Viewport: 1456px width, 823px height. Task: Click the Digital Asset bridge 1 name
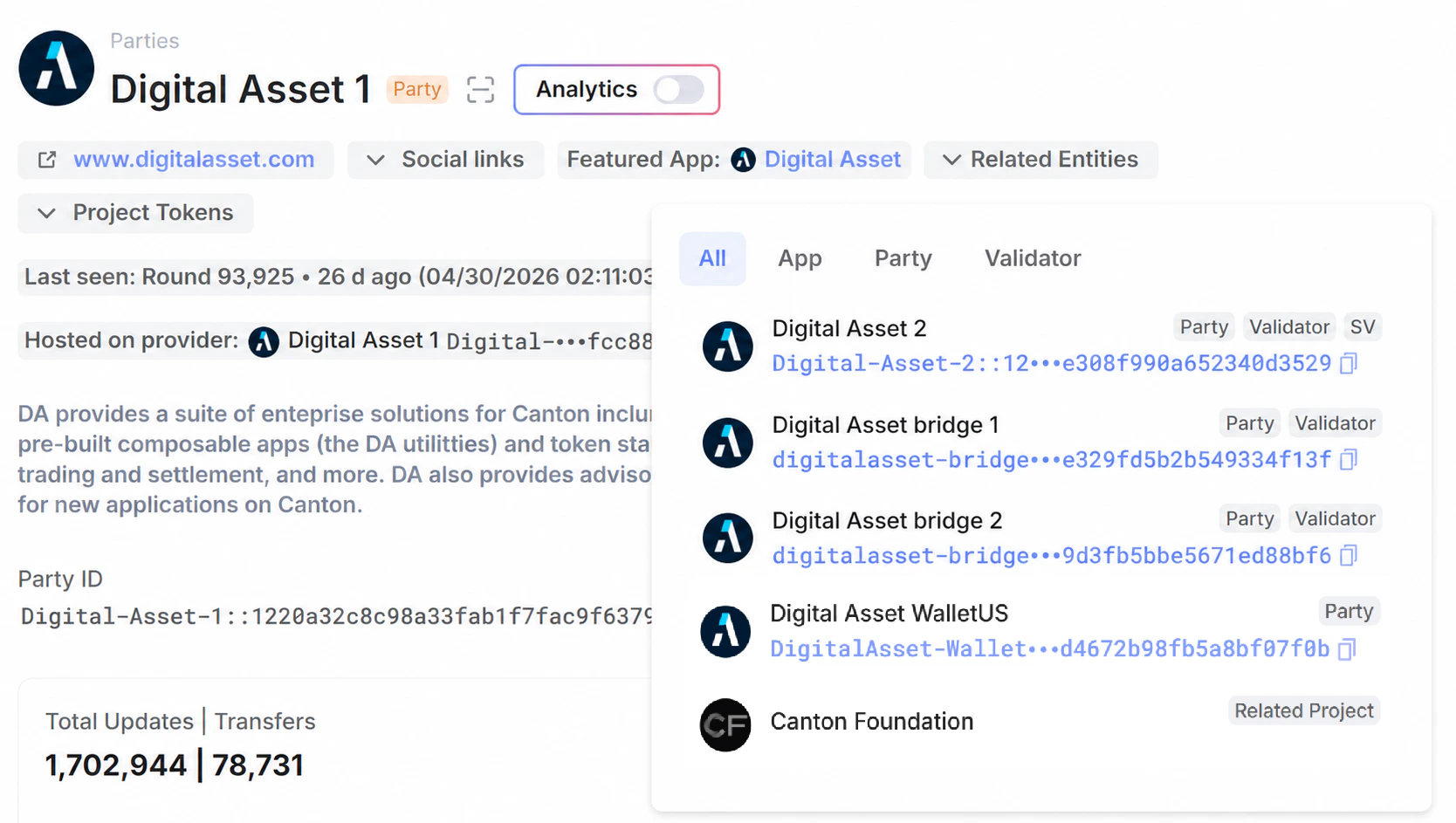click(885, 425)
